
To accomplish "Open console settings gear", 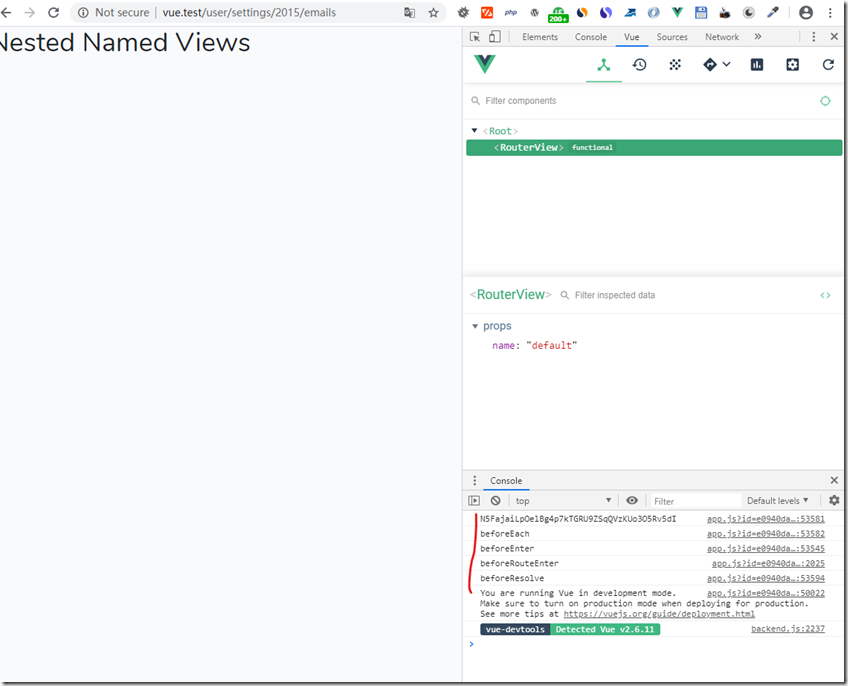I will 834,500.
